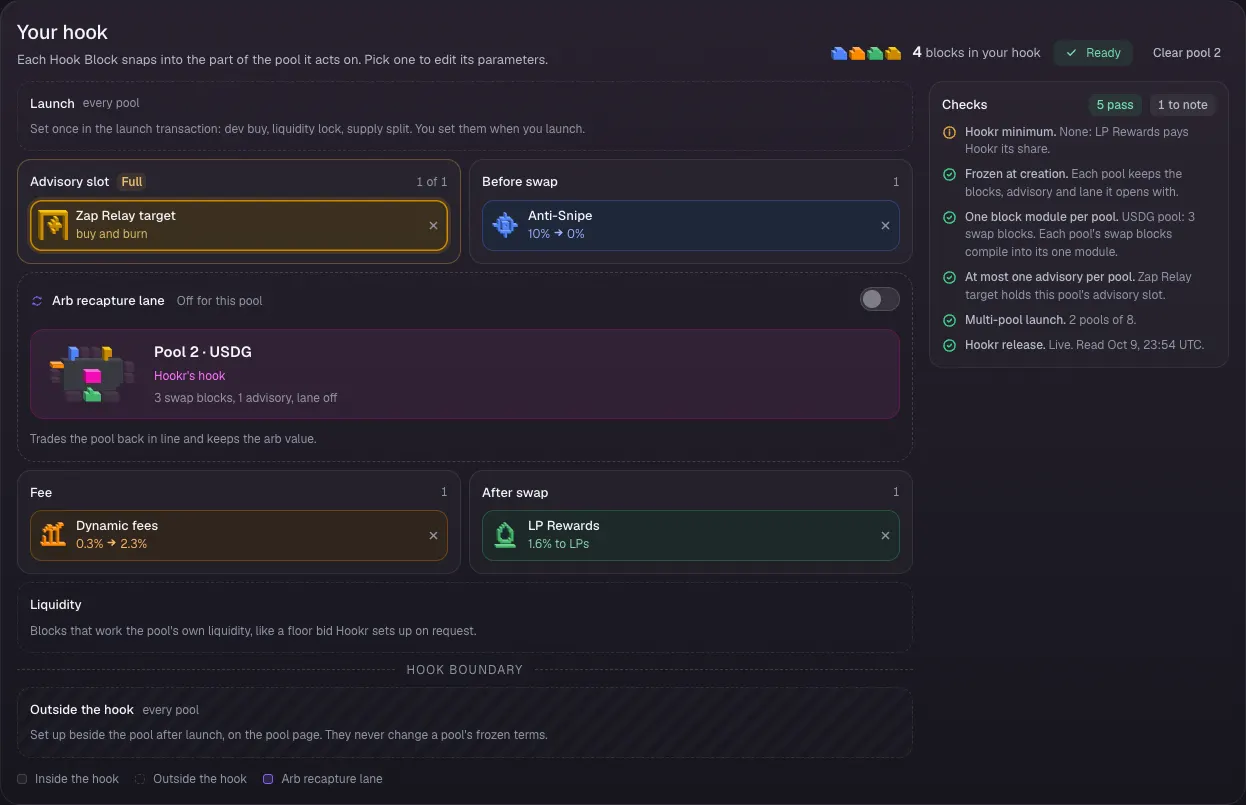
Task: Click the Zap Relay target block icon
Action: click(53, 225)
